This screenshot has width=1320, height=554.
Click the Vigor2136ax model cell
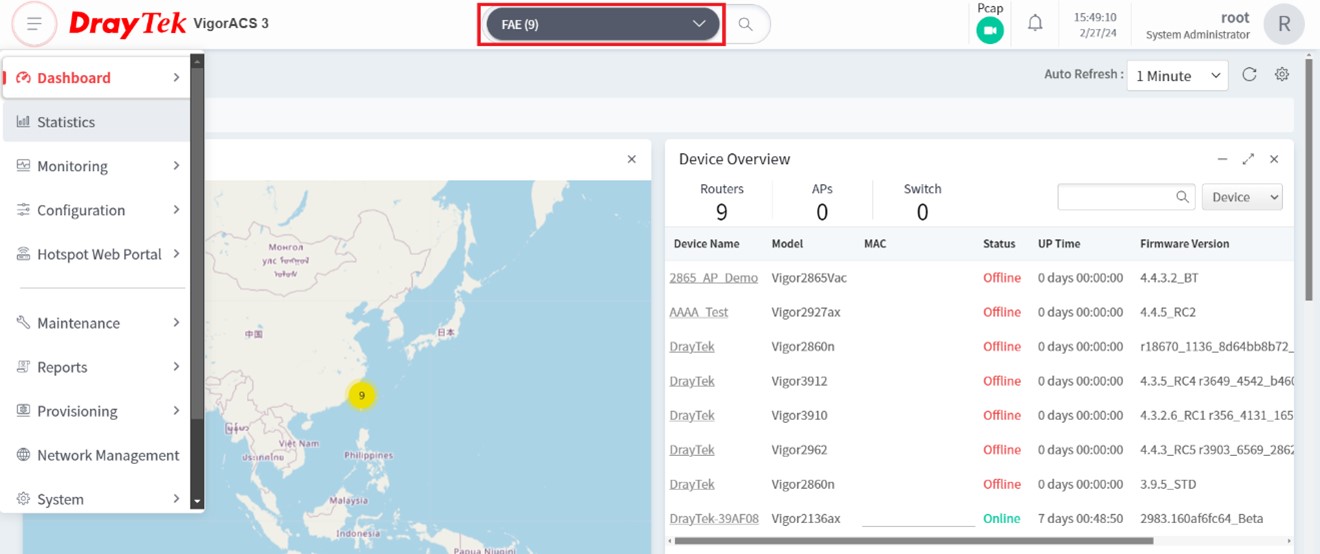pos(806,519)
